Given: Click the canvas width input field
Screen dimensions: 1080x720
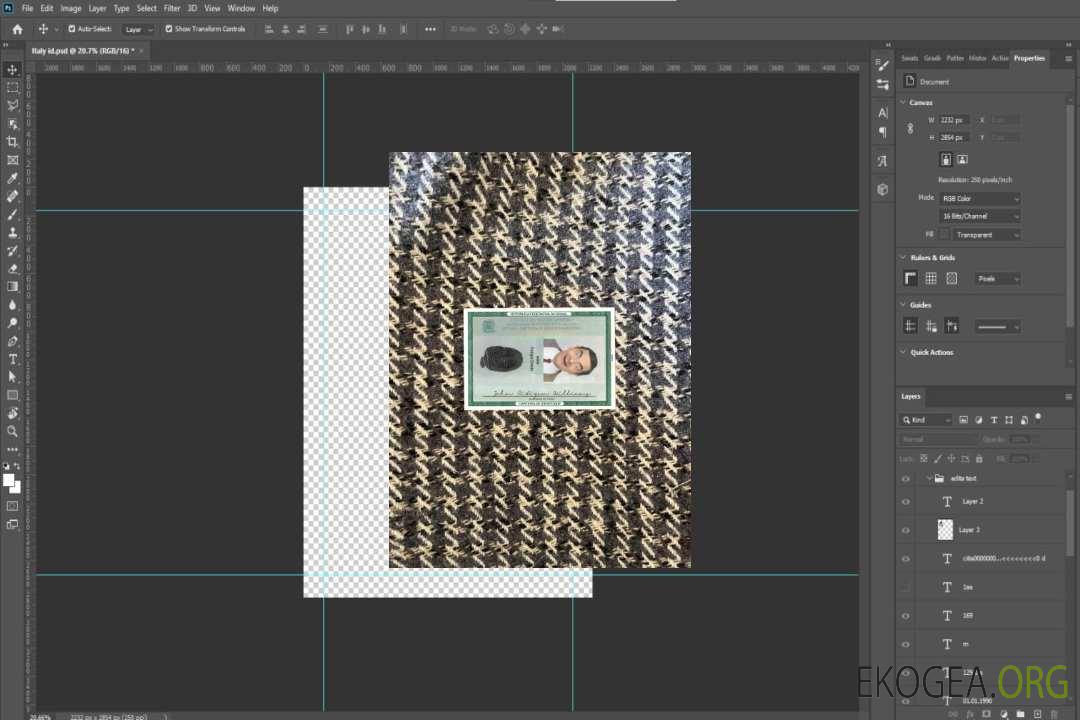Looking at the screenshot, I should click(x=954, y=120).
